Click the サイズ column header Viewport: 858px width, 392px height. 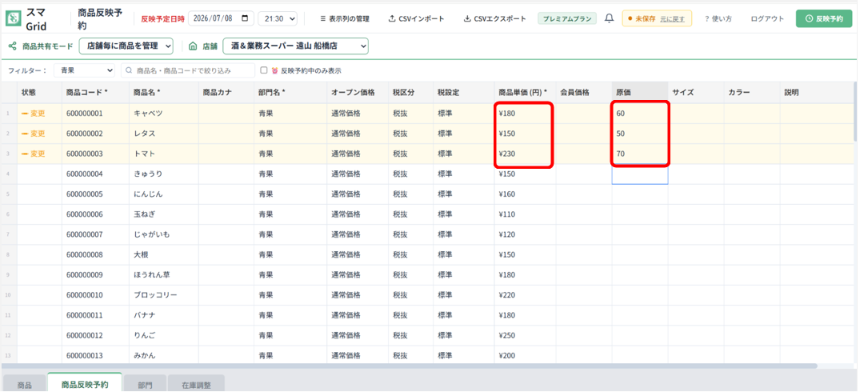pyautogui.click(x=695, y=93)
